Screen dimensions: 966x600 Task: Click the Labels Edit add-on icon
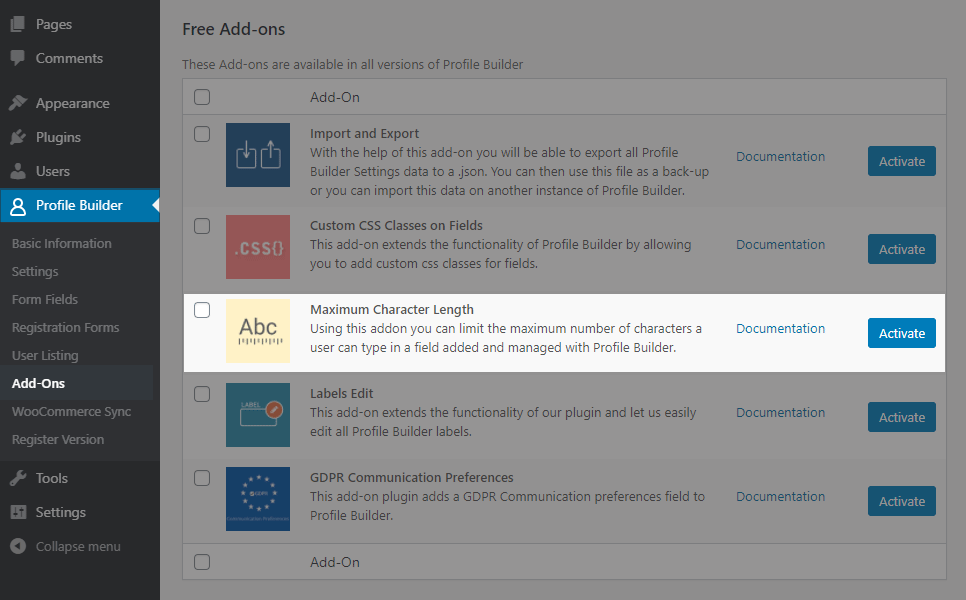[257, 415]
